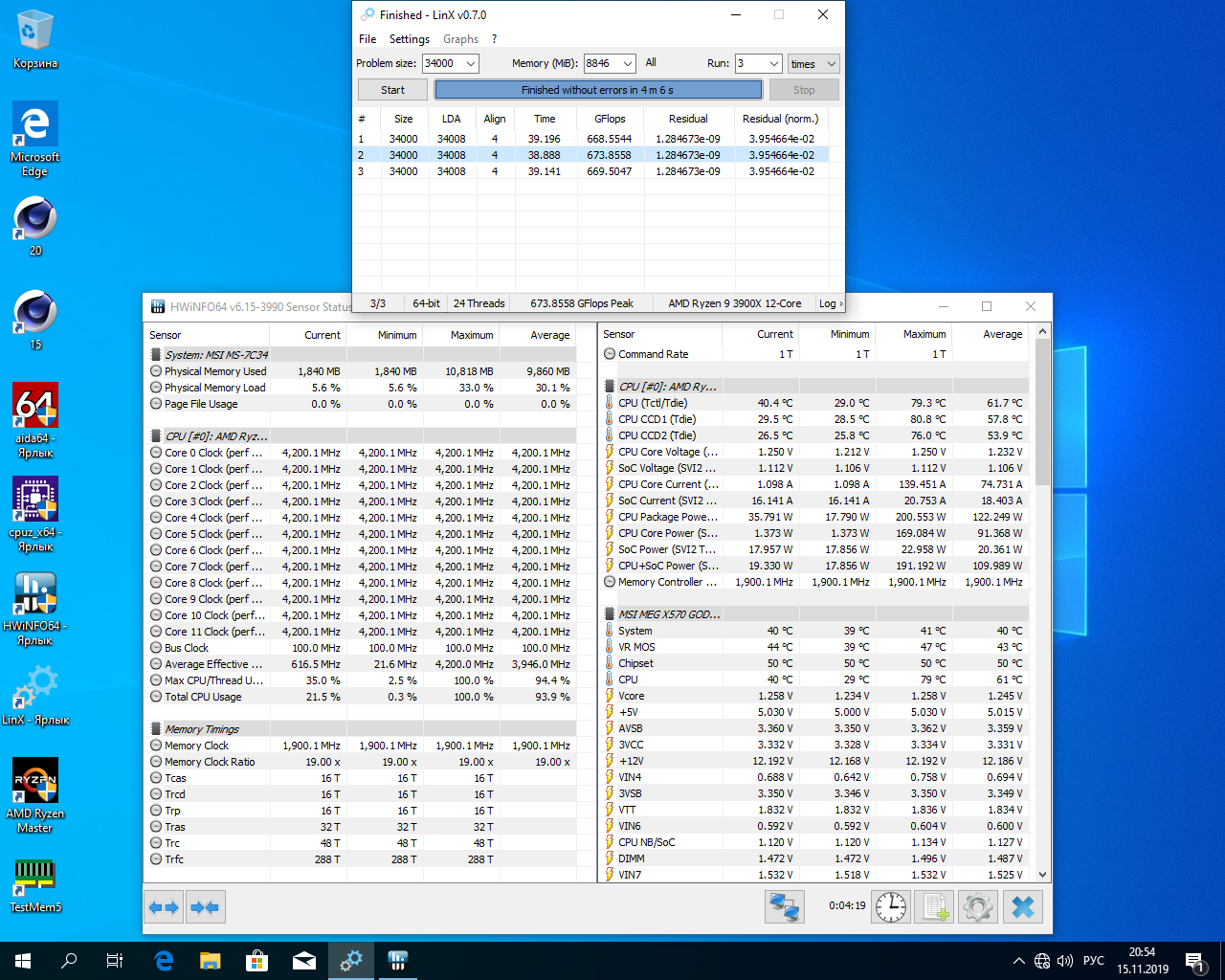Open the Корзина recycle bin desktop icon
The width and height of the screenshot is (1225, 980).
click(35, 39)
